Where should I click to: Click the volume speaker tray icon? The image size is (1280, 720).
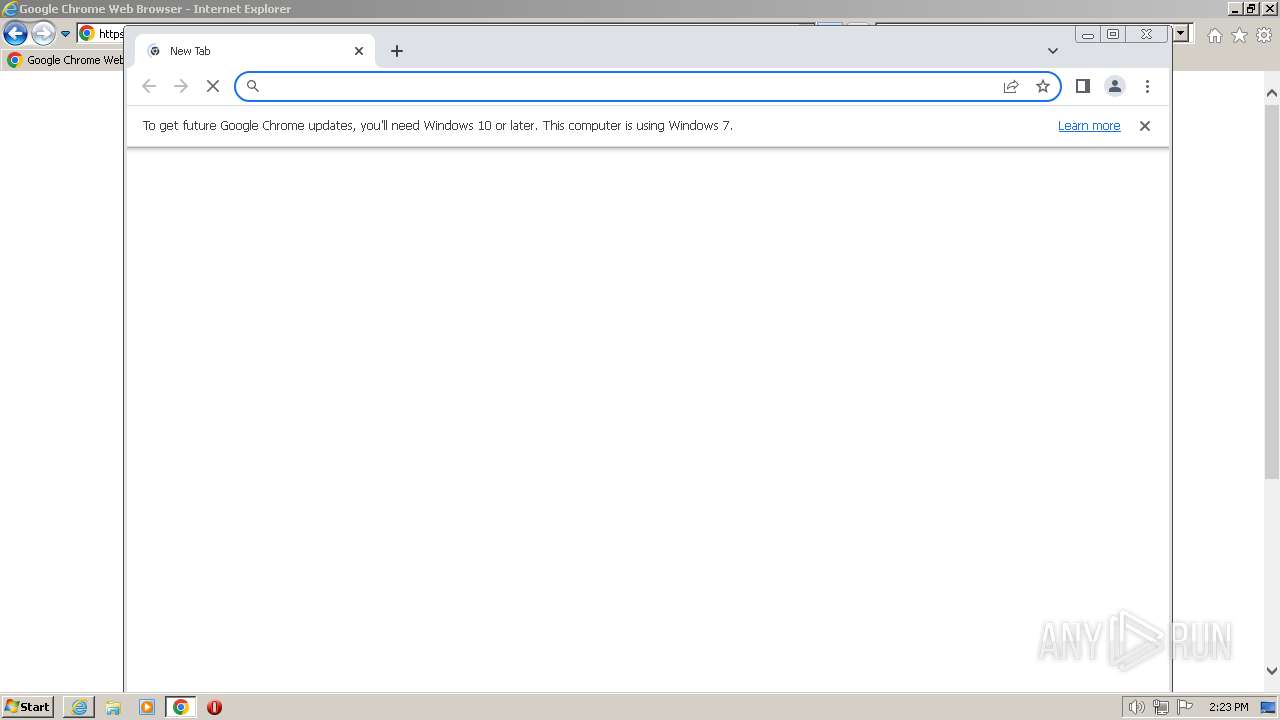(x=1136, y=707)
